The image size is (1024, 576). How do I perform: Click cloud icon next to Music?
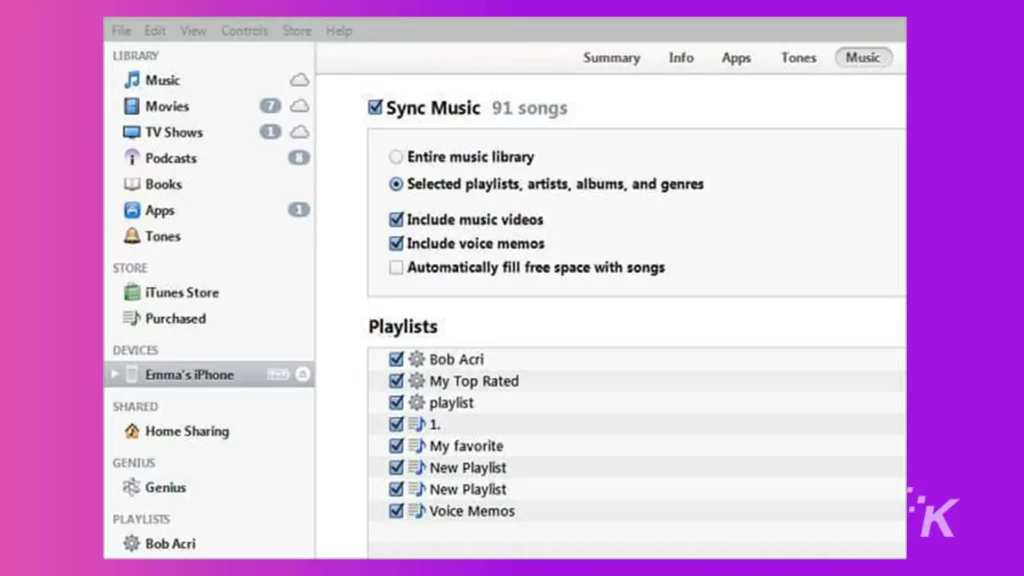[x=299, y=80]
